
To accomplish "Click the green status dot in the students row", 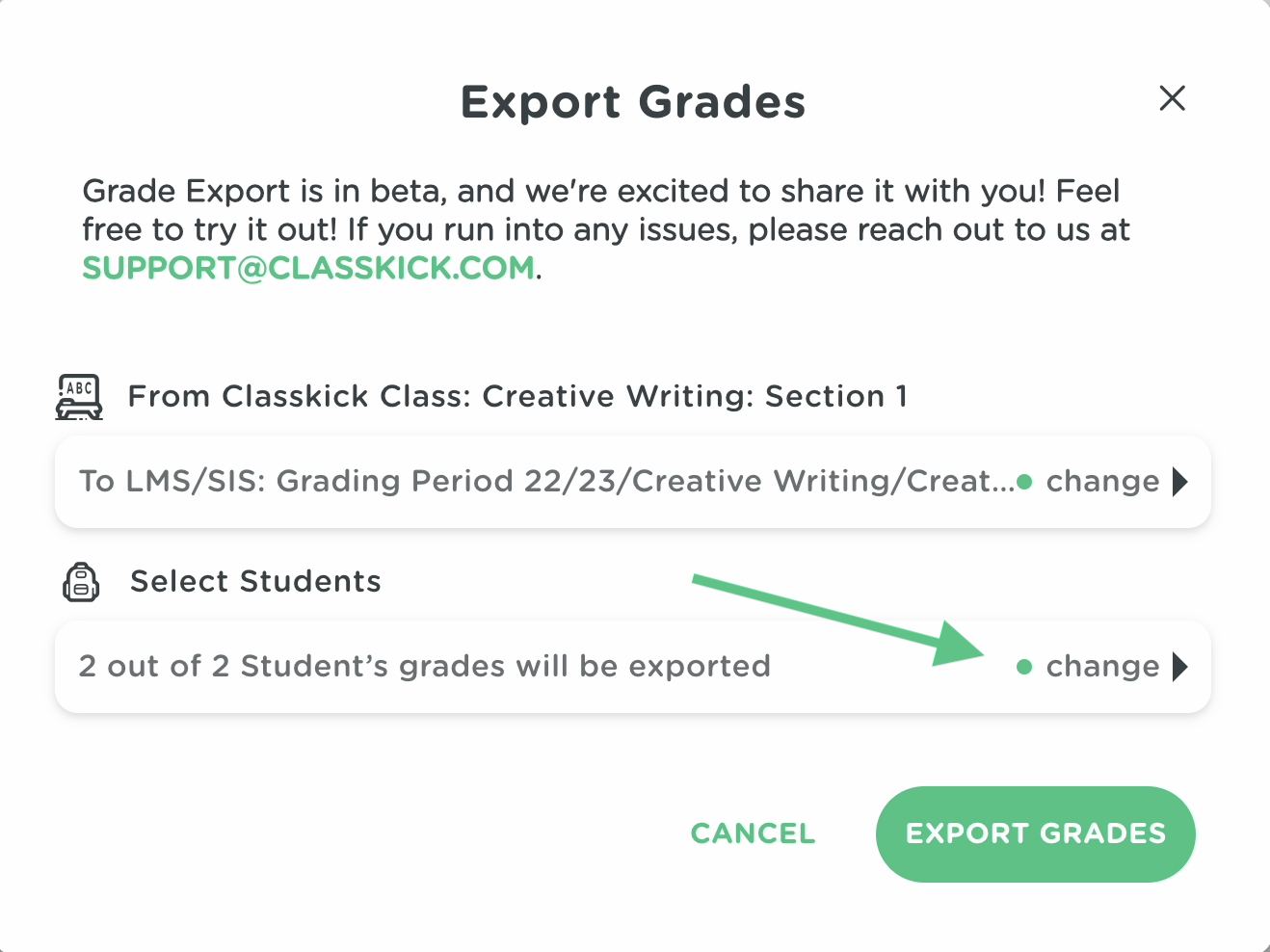I will 1024,667.
